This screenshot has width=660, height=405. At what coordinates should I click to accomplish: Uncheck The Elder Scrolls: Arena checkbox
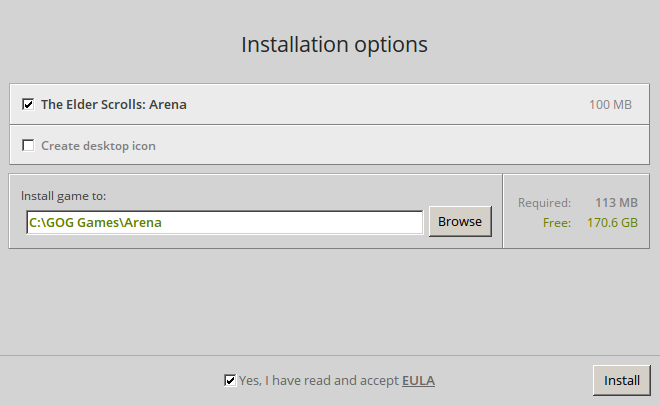pos(28,104)
